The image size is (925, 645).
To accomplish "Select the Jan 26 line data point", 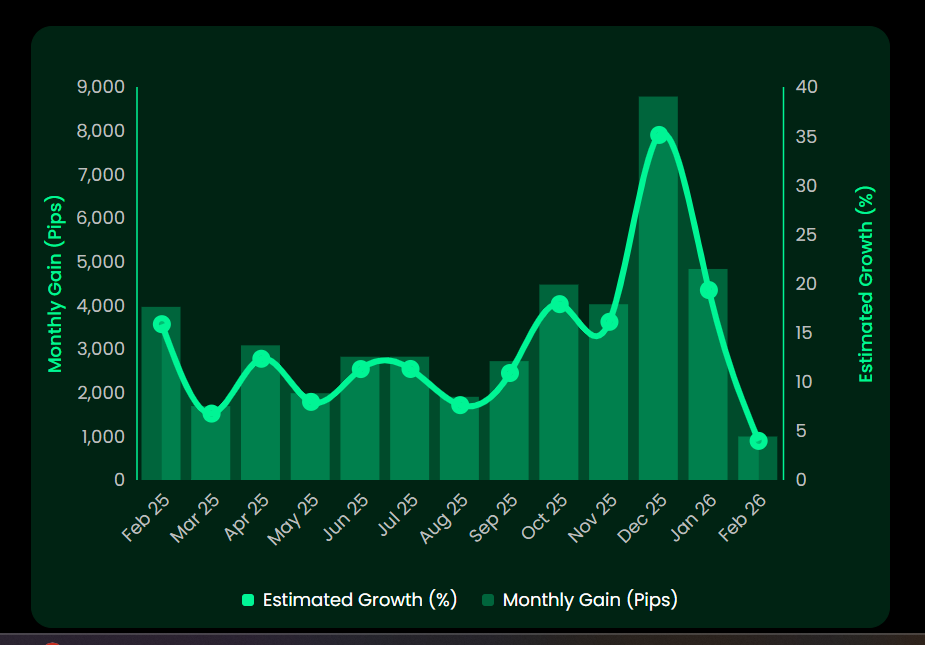I will (709, 290).
